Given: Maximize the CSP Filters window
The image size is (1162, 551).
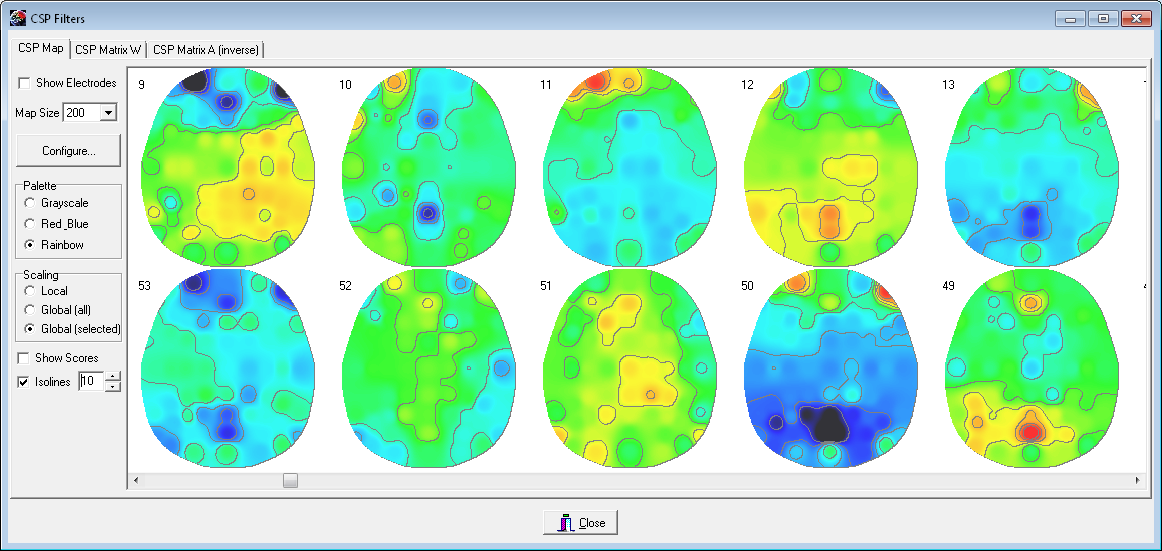Looking at the screenshot, I should coord(1103,19).
